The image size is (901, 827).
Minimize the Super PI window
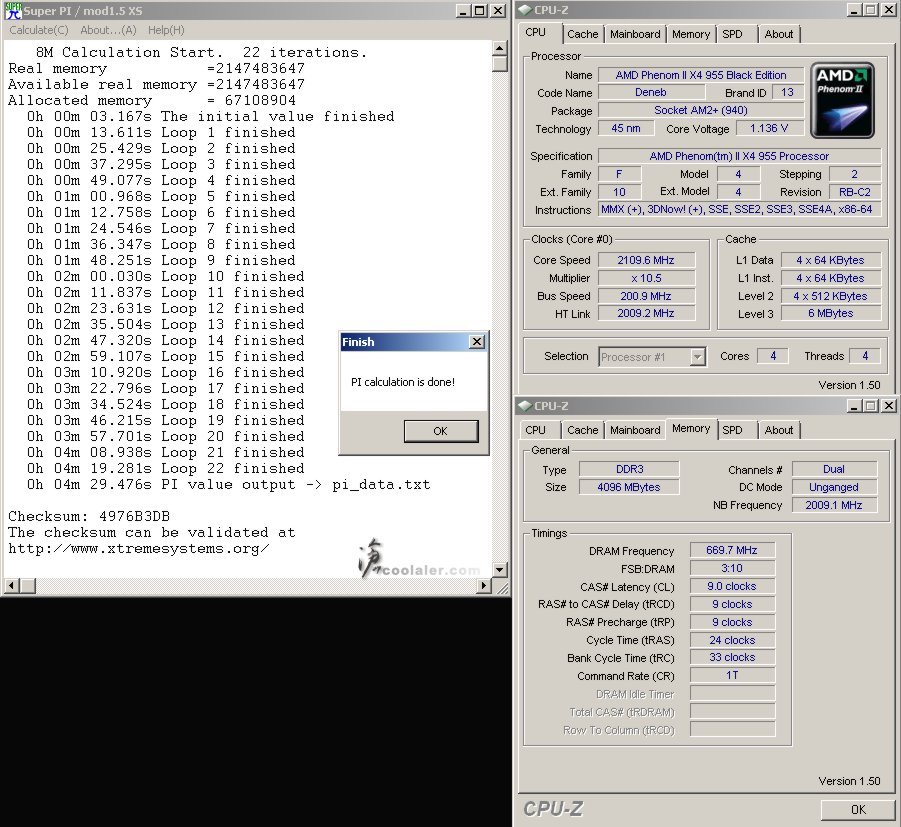coord(463,10)
